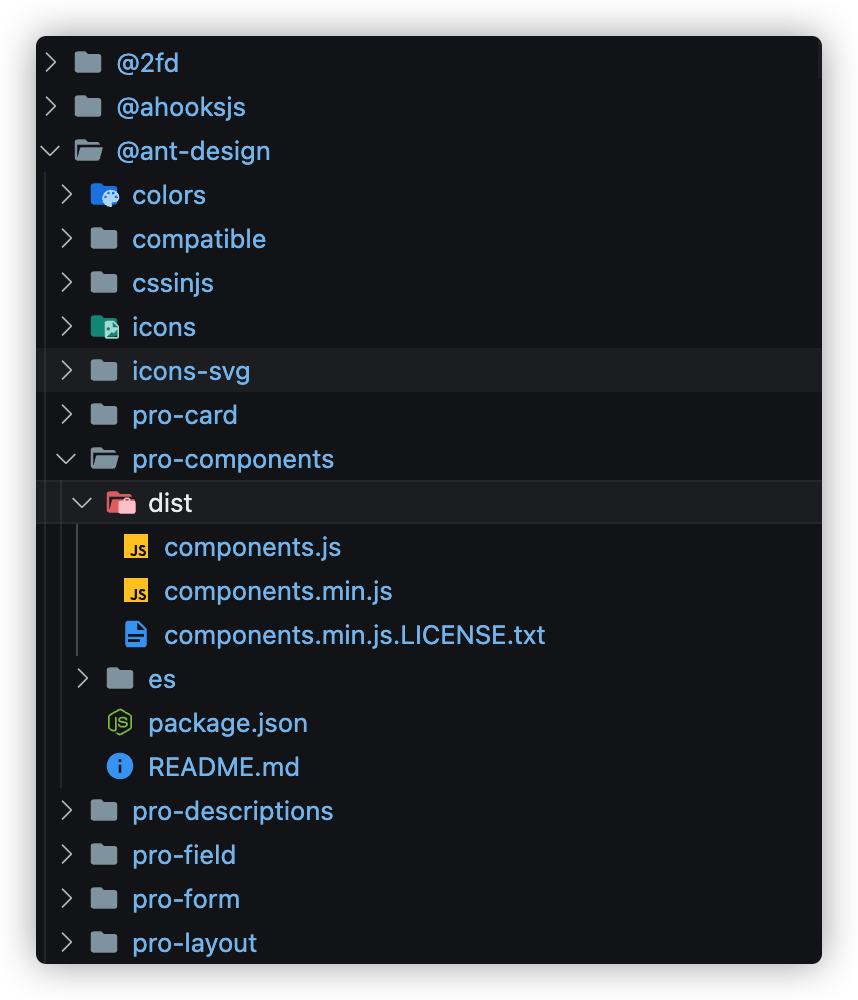858x1000 pixels.
Task: Select the icons-svg folder
Action: (x=191, y=371)
